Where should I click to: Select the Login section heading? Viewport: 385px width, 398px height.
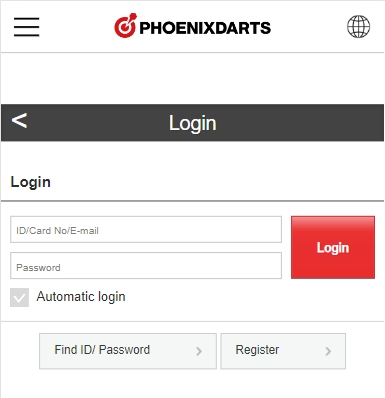coord(31,182)
